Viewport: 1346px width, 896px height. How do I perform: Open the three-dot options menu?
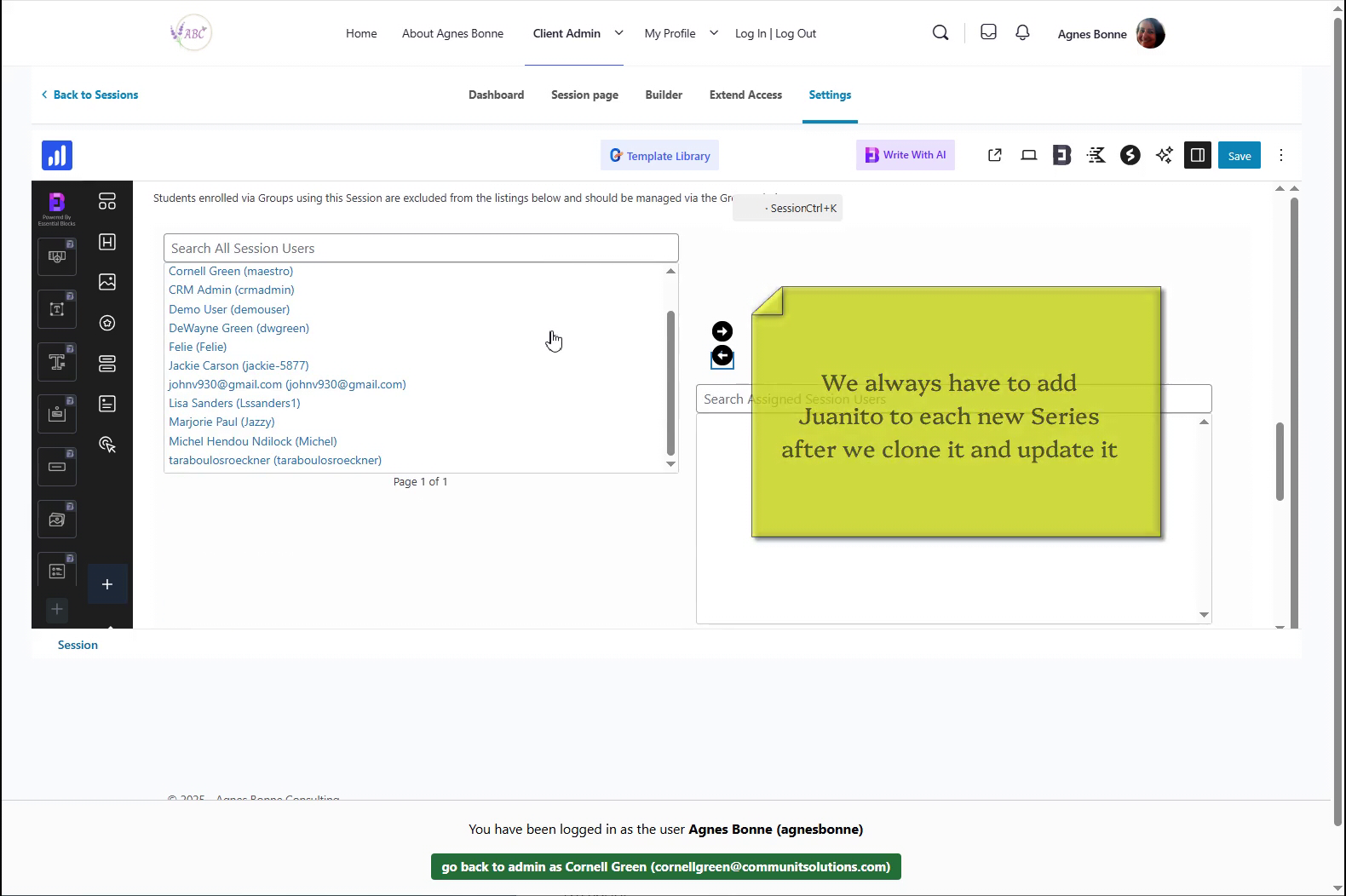click(x=1280, y=155)
